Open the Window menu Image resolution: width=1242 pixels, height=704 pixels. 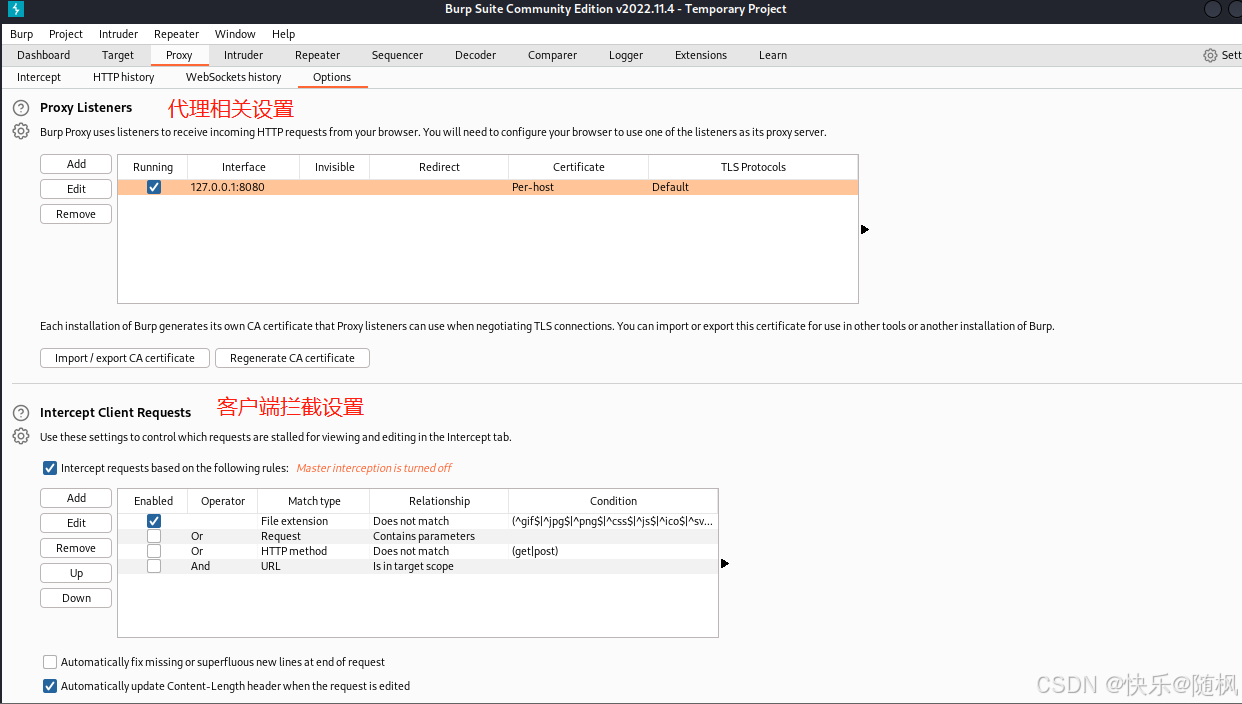235,34
